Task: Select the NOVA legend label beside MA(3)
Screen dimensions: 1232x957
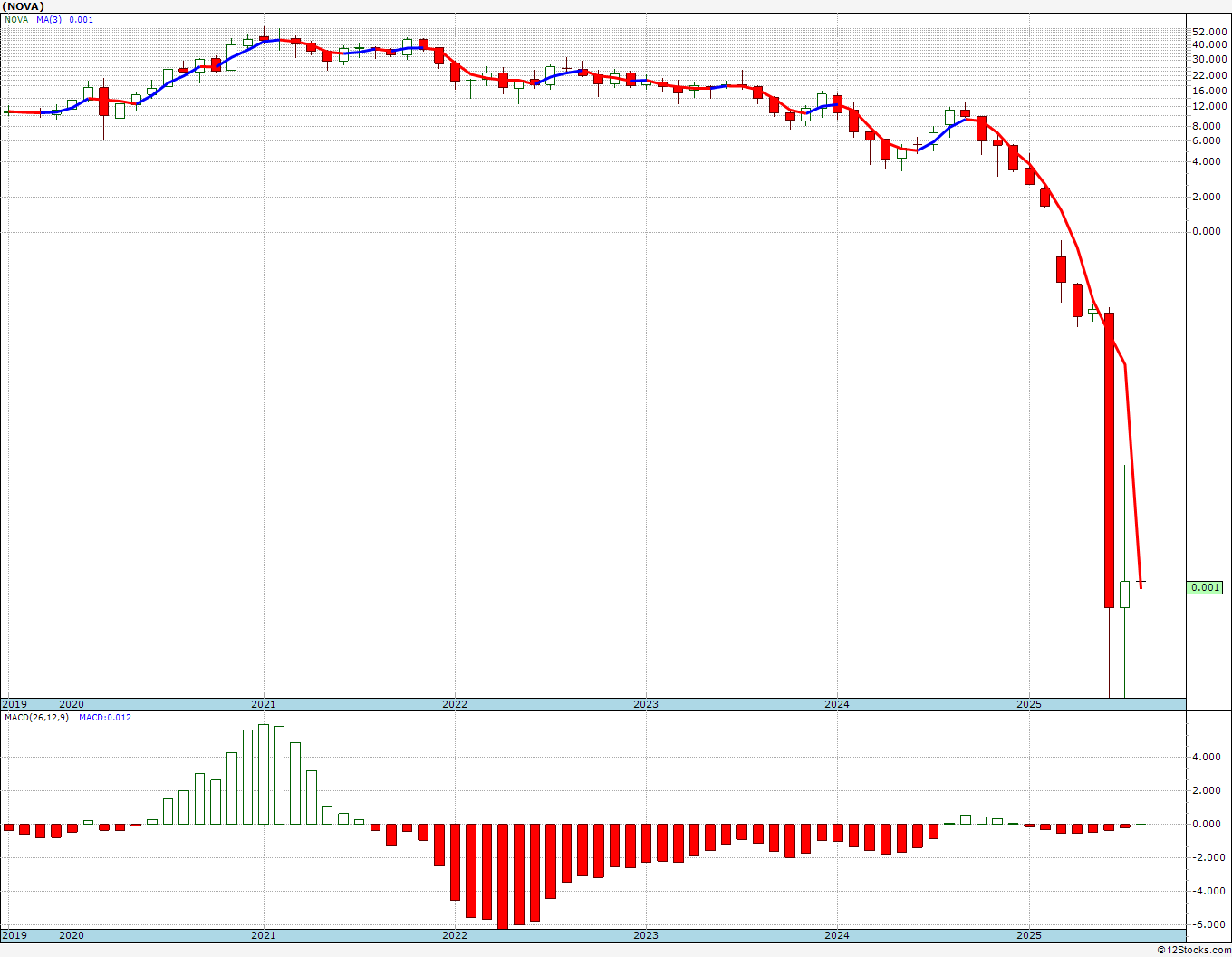Action: [16, 20]
